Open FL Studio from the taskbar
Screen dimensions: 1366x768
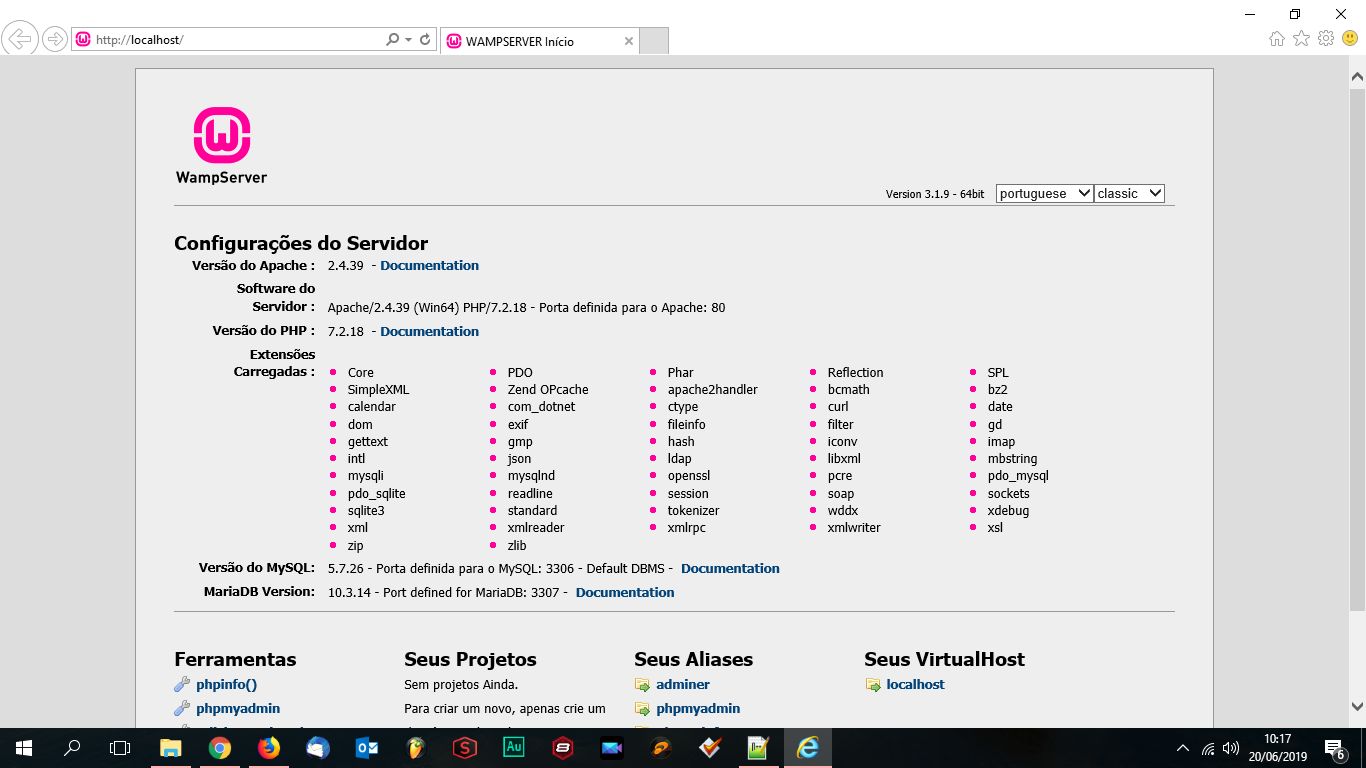coord(416,748)
